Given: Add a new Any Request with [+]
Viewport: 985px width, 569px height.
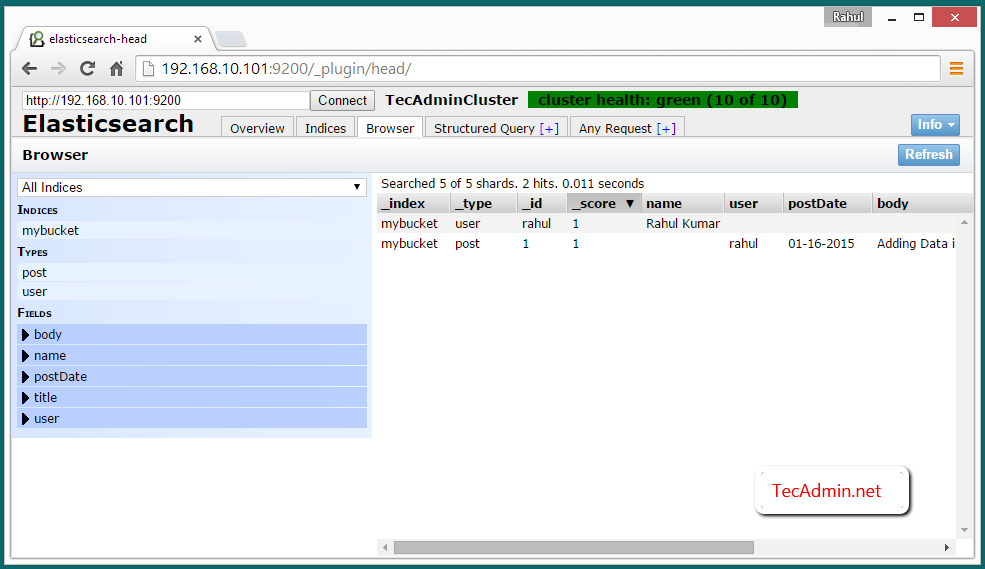Looking at the screenshot, I should coord(667,129).
